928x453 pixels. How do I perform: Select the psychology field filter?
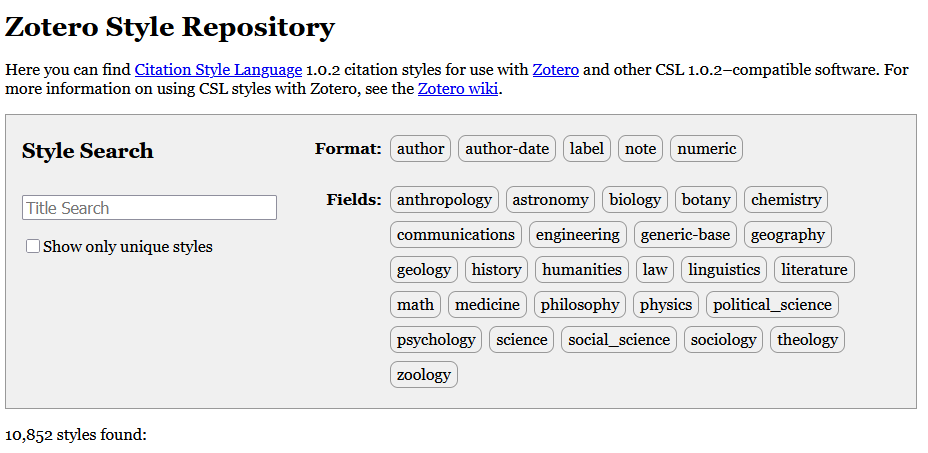pos(436,339)
